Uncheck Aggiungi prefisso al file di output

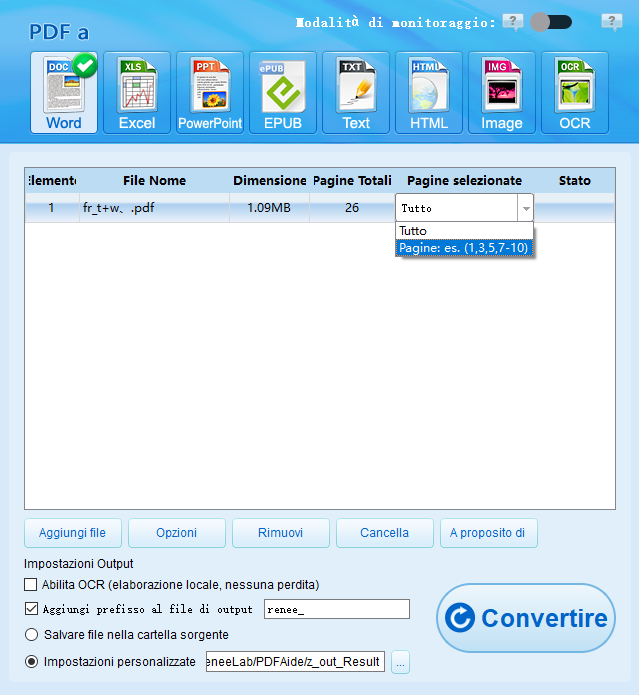(x=31, y=609)
